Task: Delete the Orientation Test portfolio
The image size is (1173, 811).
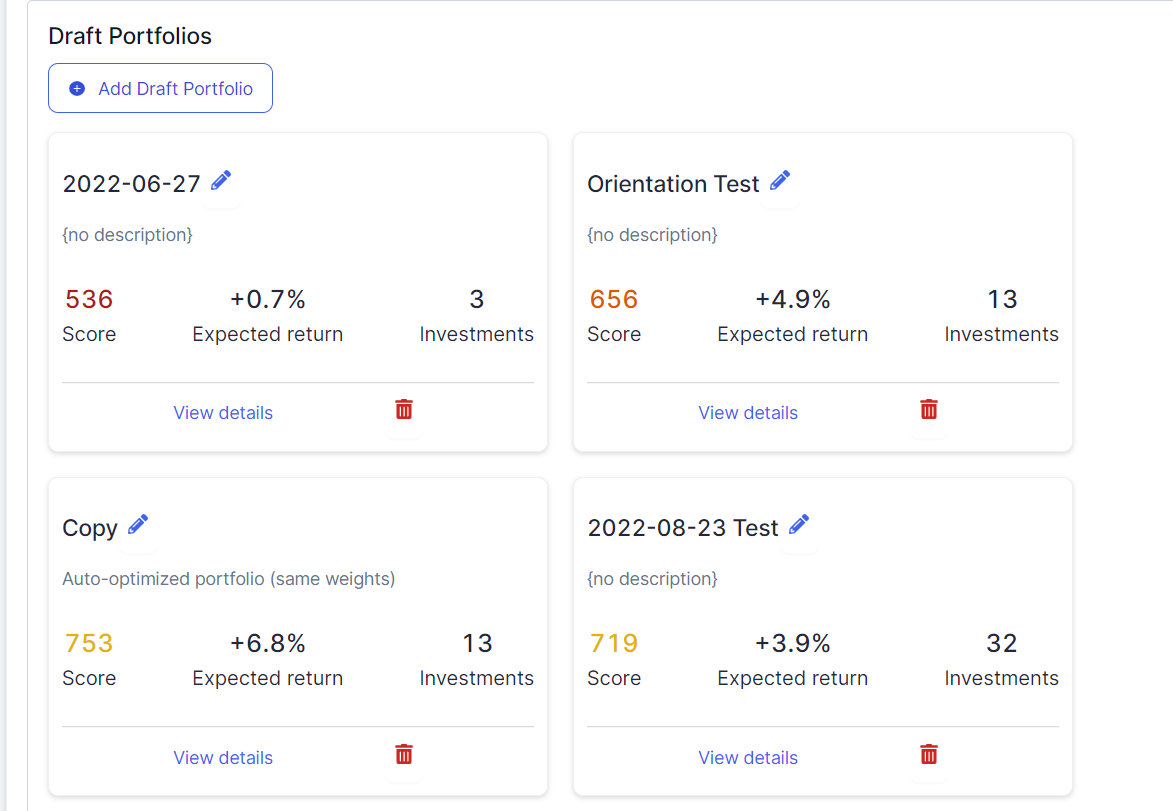Action: (929, 409)
